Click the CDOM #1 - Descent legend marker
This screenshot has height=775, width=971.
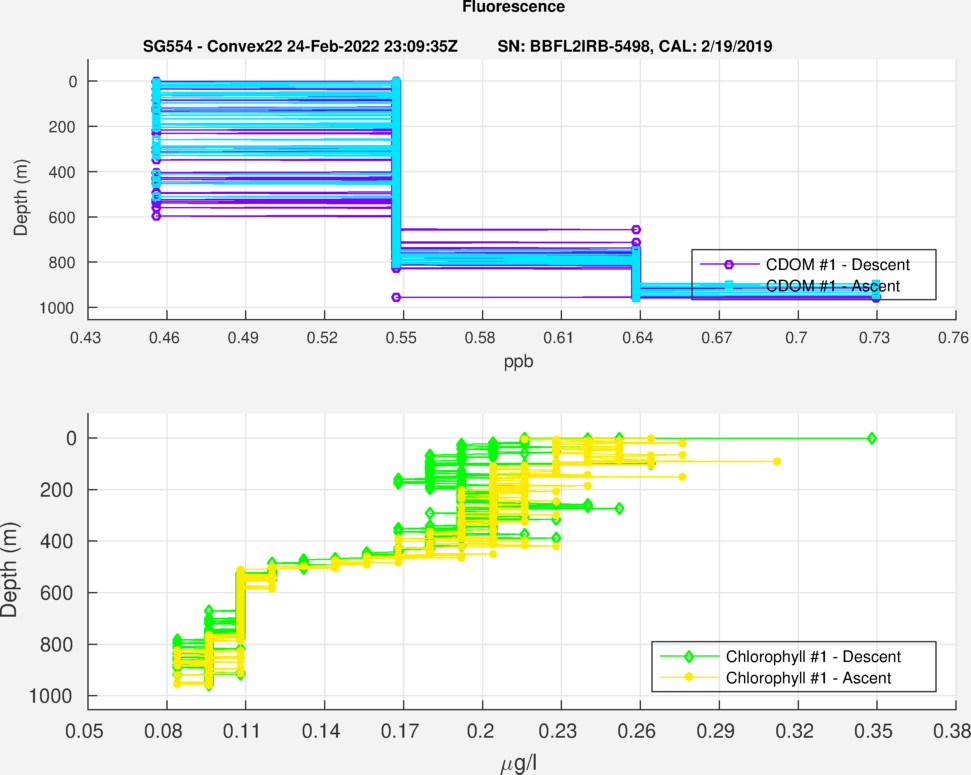click(729, 264)
